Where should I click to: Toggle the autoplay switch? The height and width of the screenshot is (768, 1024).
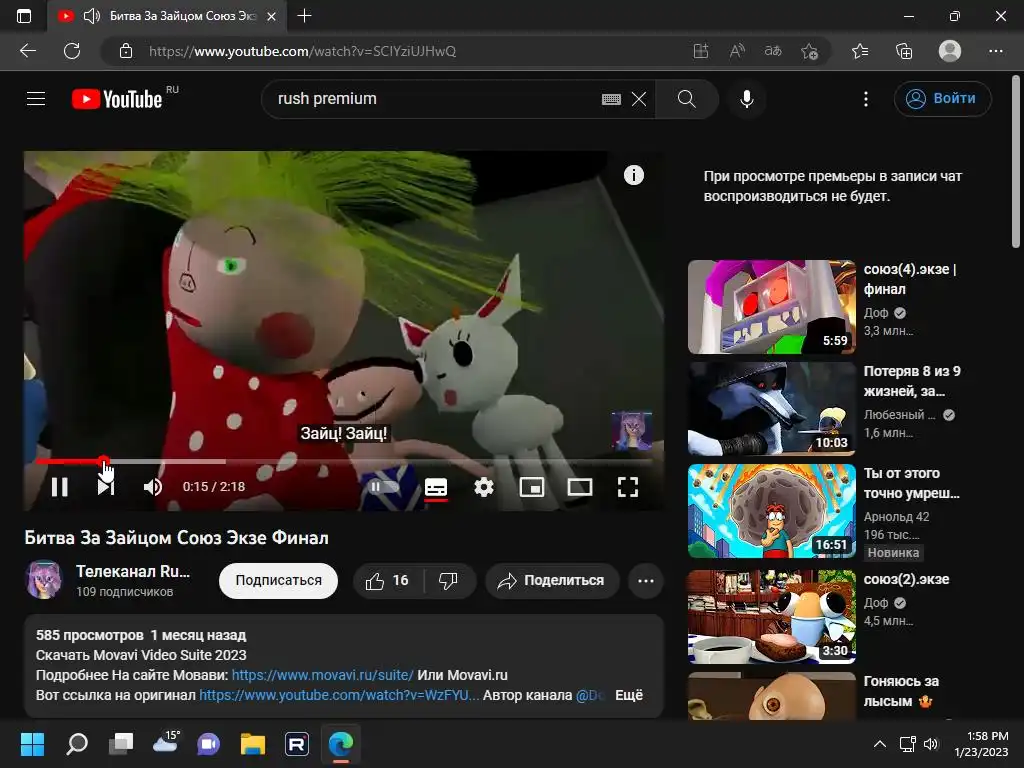pos(383,487)
